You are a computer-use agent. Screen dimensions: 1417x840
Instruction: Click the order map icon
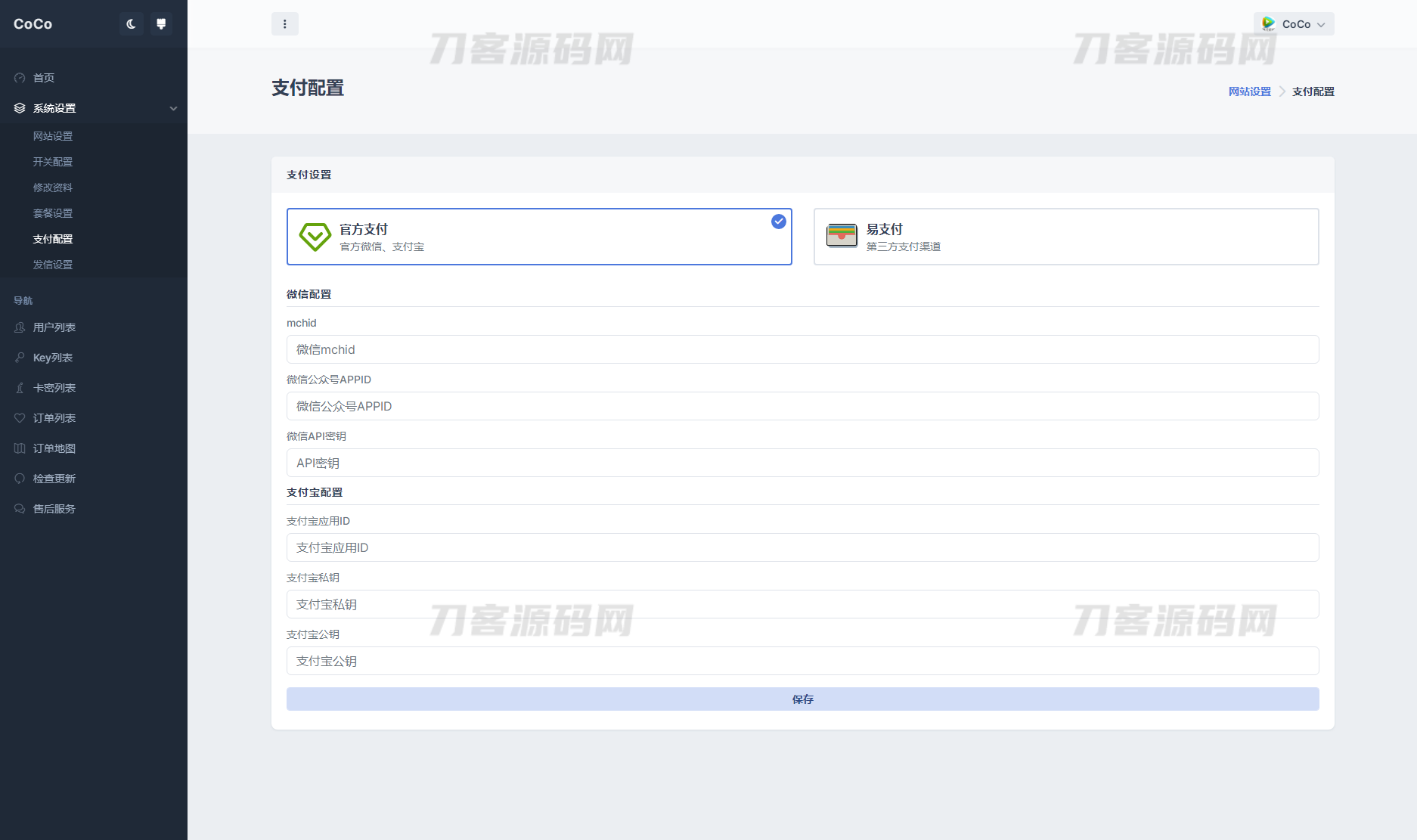(x=20, y=448)
